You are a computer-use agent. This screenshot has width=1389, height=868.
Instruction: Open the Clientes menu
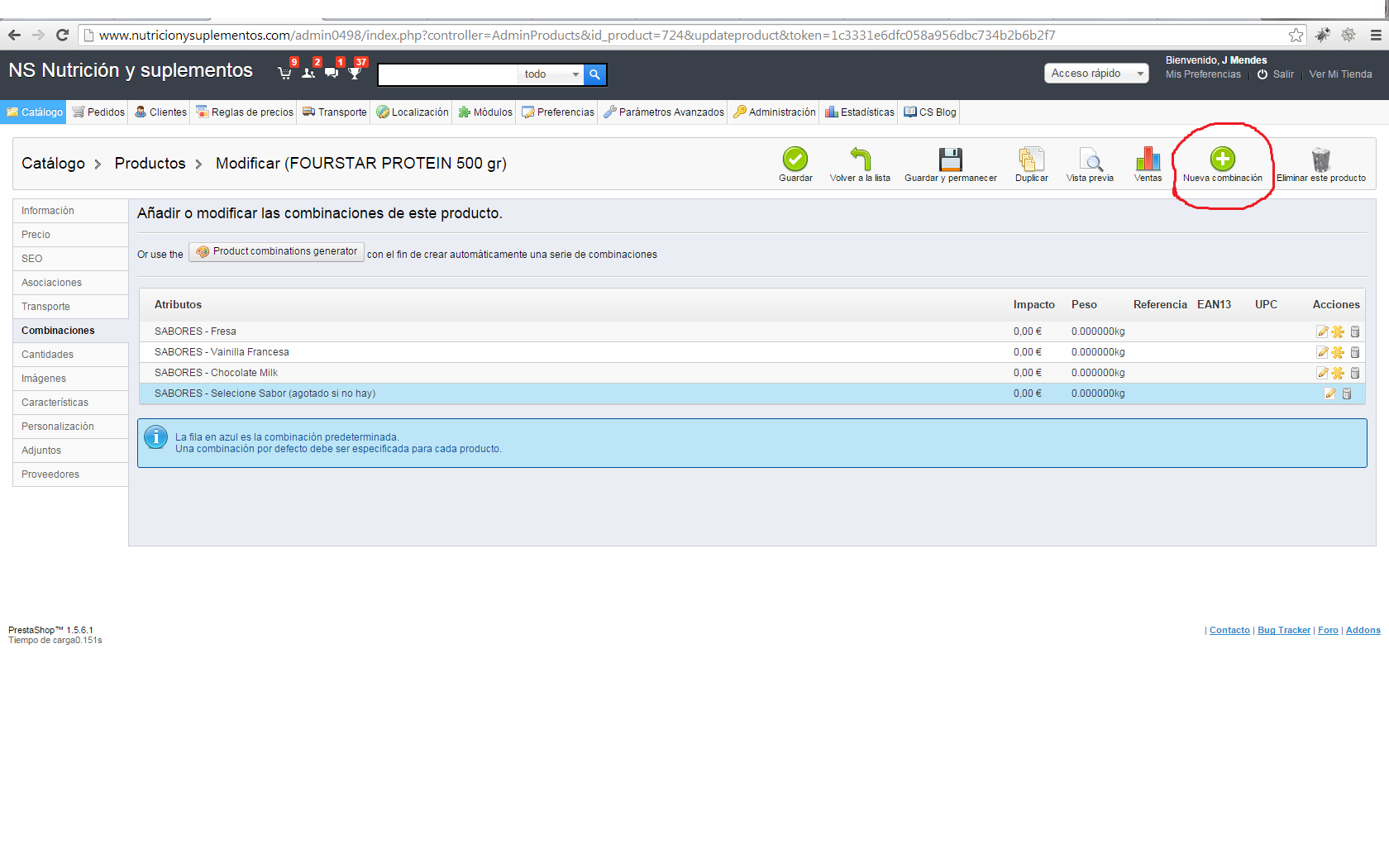tap(160, 112)
